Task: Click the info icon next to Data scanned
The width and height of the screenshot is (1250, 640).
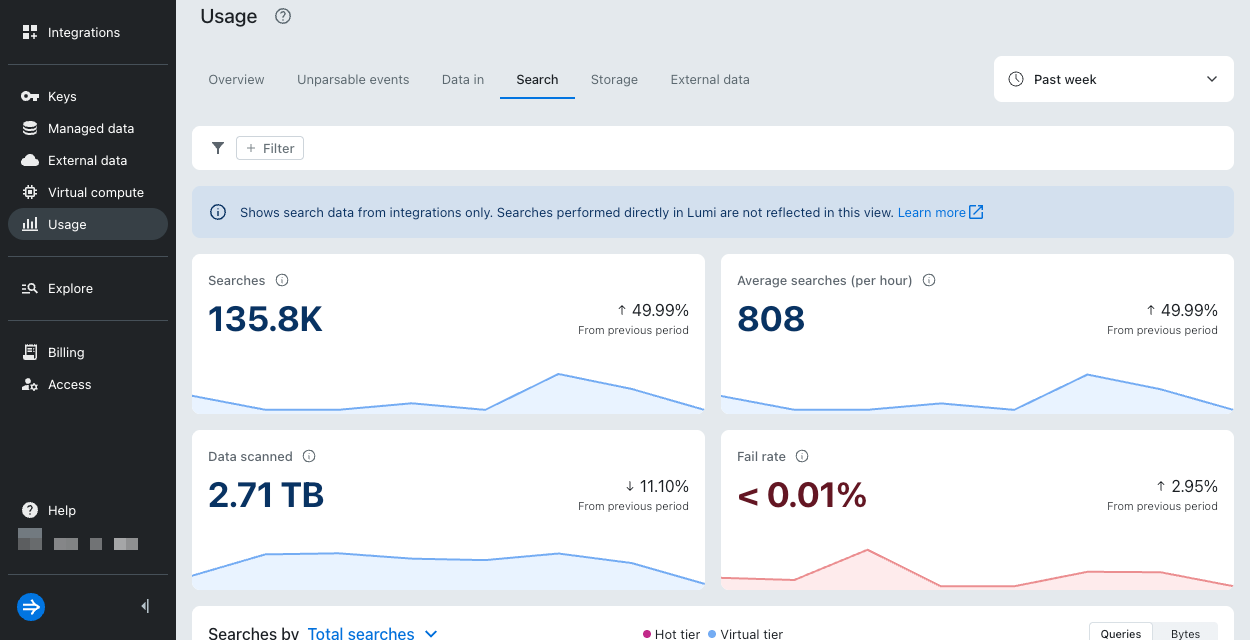Action: [309, 456]
